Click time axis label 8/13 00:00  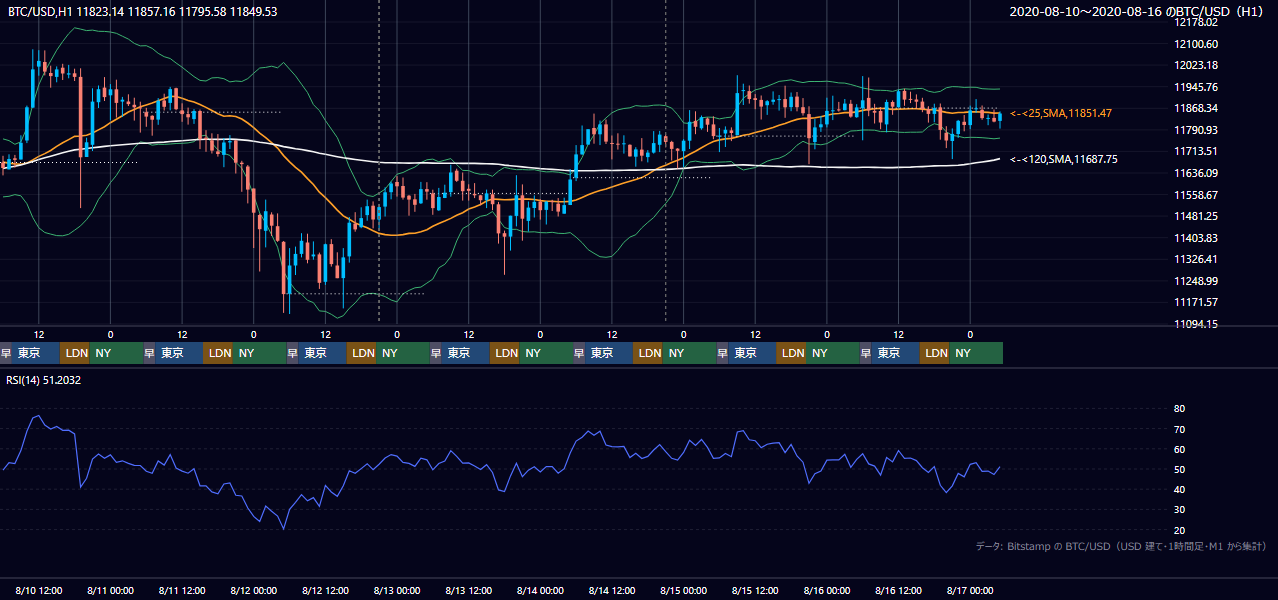(397, 590)
